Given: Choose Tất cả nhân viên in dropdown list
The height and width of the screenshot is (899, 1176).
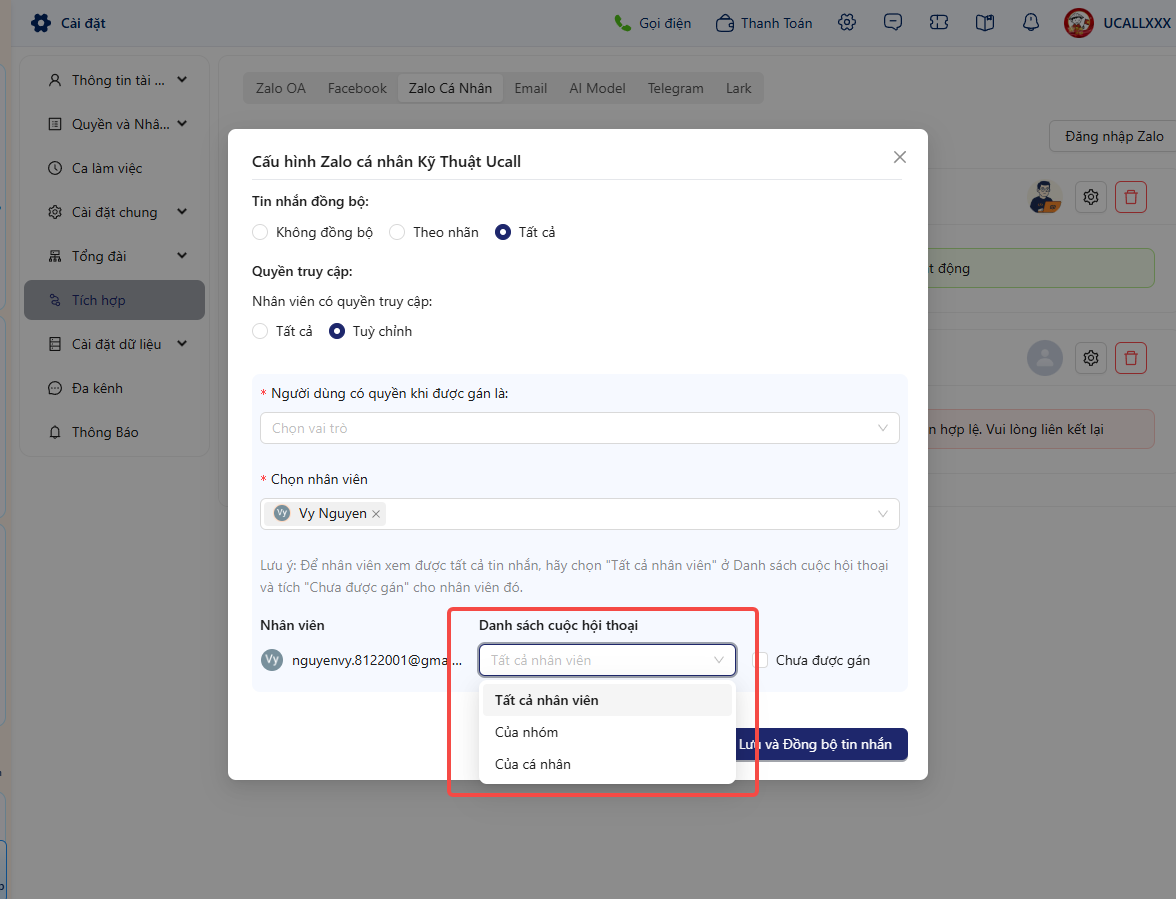Looking at the screenshot, I should pos(607,700).
